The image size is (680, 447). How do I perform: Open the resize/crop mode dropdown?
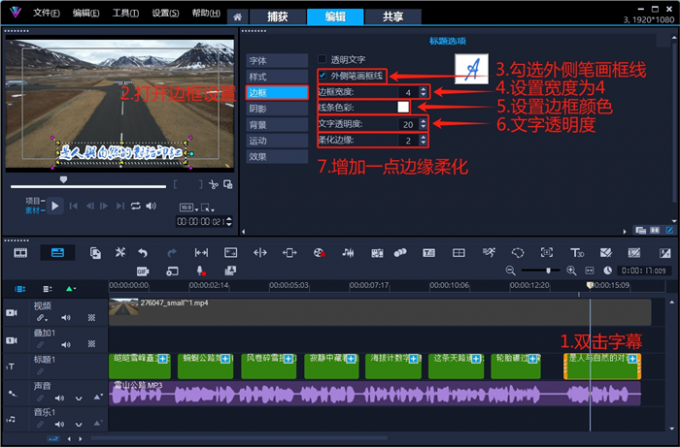[208, 208]
